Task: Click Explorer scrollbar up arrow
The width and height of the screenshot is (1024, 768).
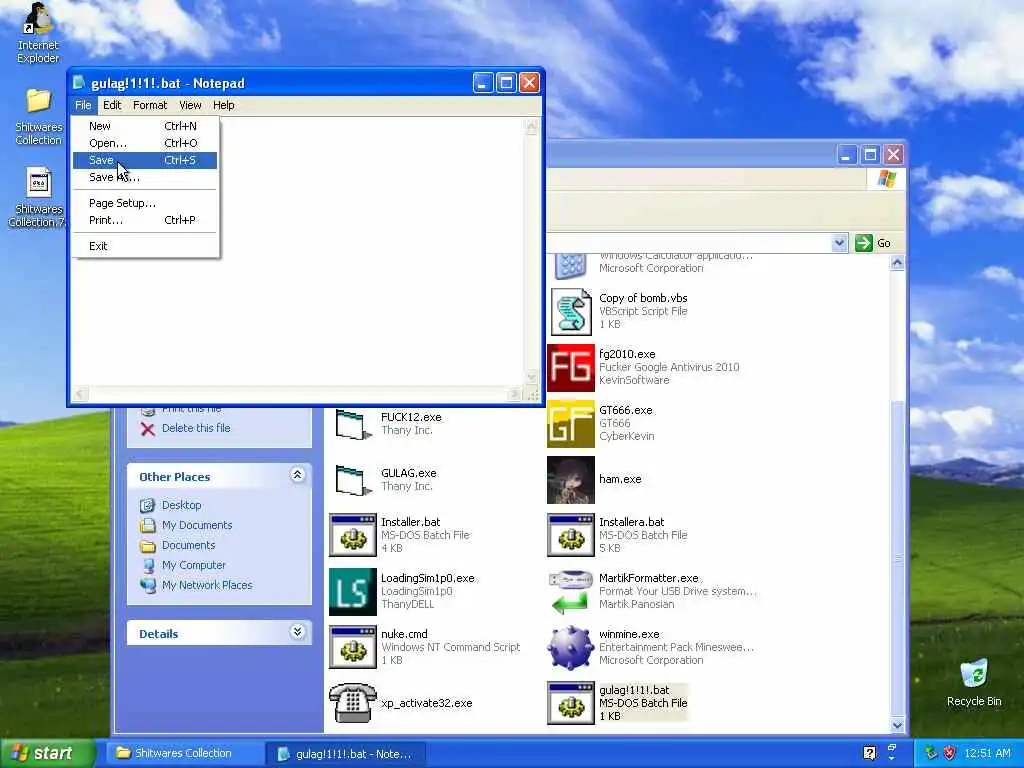Action: pyautogui.click(x=897, y=263)
